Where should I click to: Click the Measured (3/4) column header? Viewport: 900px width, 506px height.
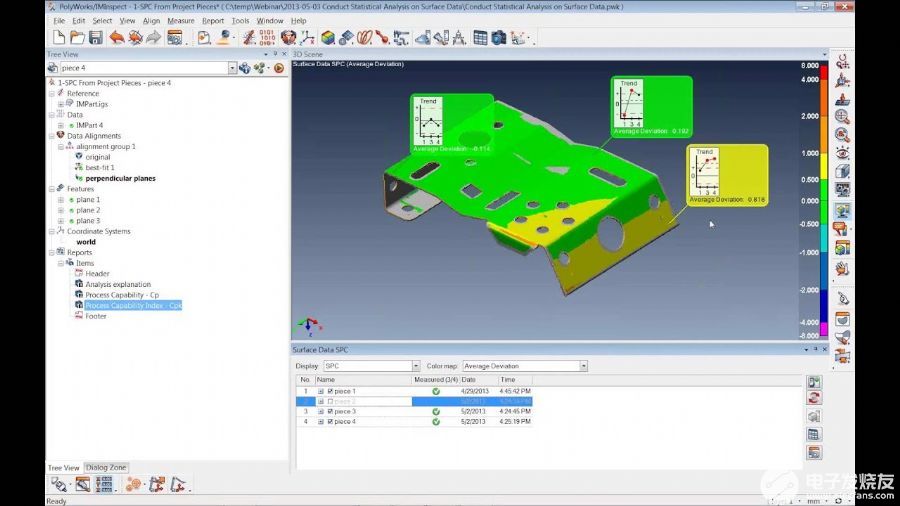click(x=436, y=380)
